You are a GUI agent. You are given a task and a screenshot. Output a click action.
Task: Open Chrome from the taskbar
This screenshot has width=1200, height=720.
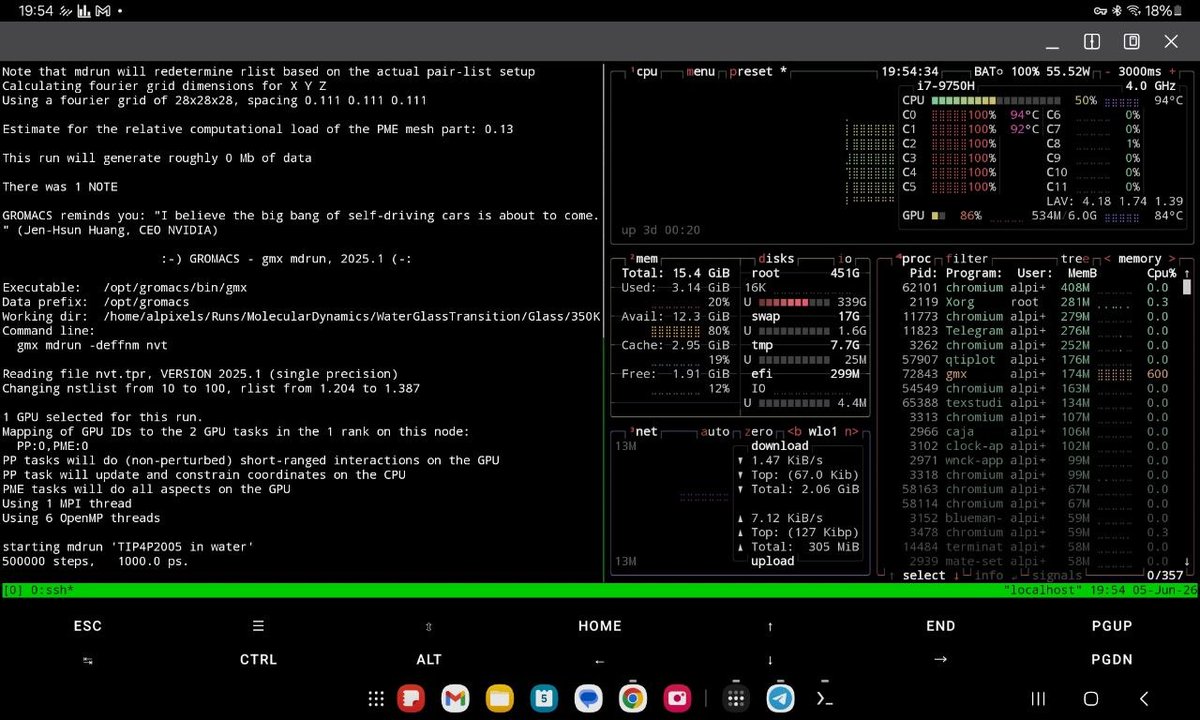[632, 698]
